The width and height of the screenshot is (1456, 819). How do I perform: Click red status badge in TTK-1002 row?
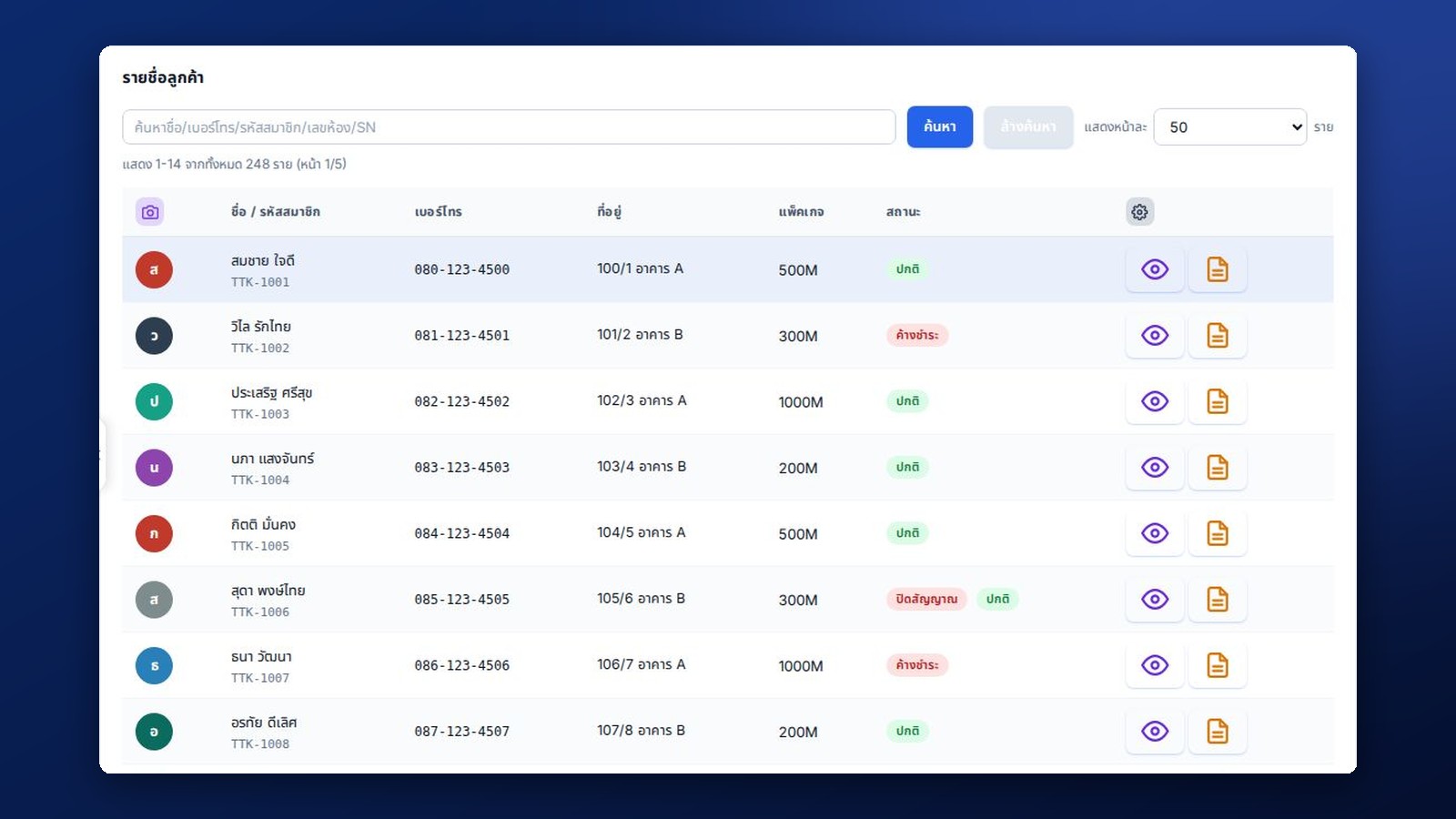917,335
